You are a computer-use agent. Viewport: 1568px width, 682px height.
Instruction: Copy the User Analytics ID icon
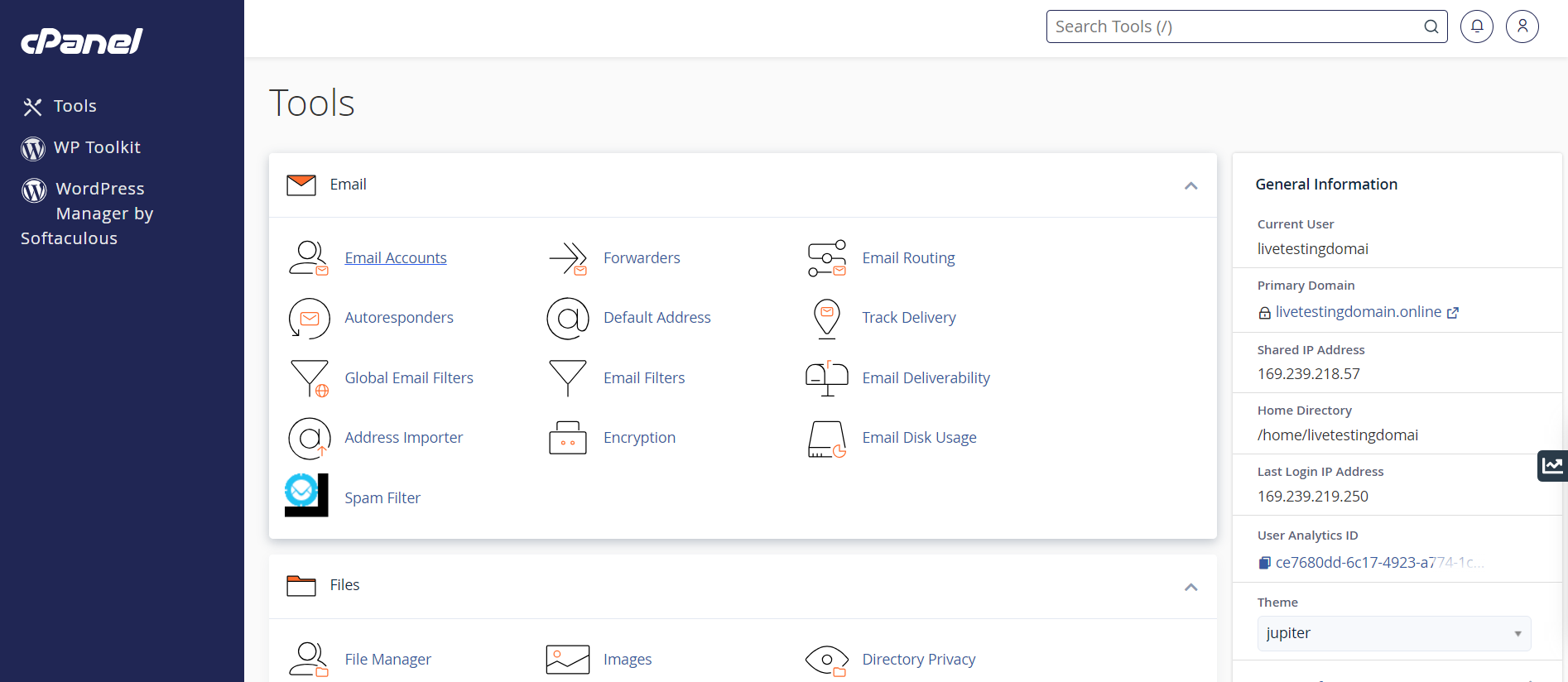pyautogui.click(x=1264, y=563)
